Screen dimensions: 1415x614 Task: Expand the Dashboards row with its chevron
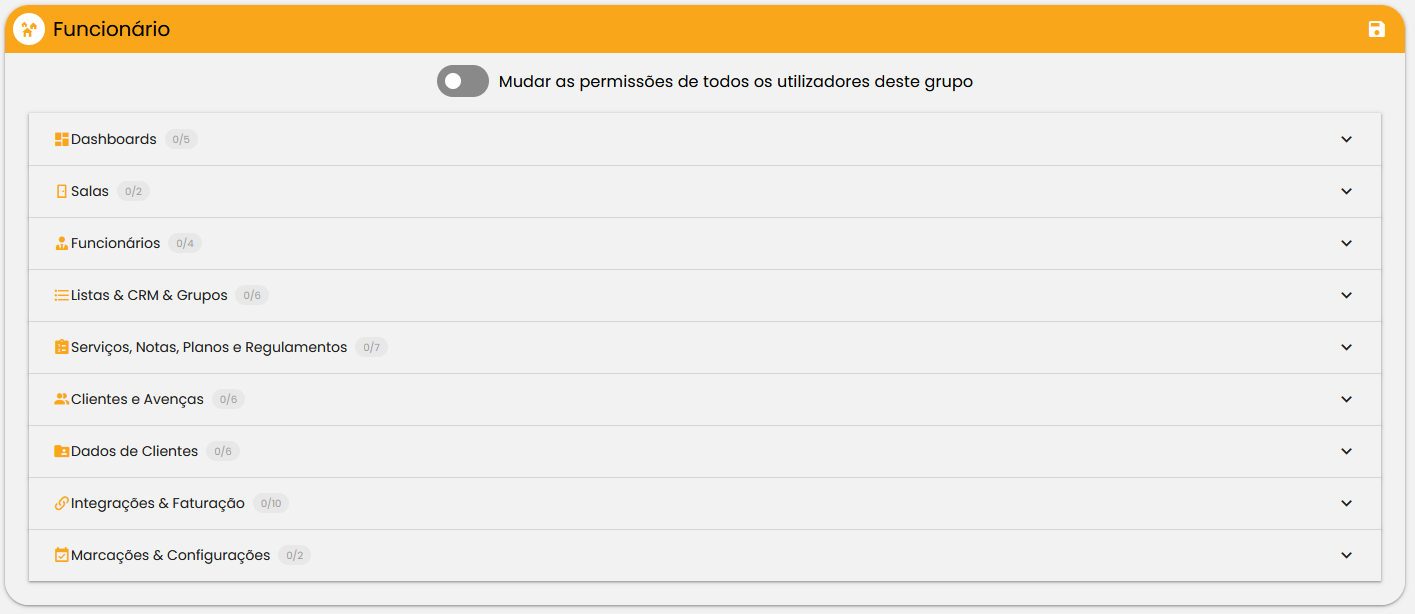coord(1346,139)
